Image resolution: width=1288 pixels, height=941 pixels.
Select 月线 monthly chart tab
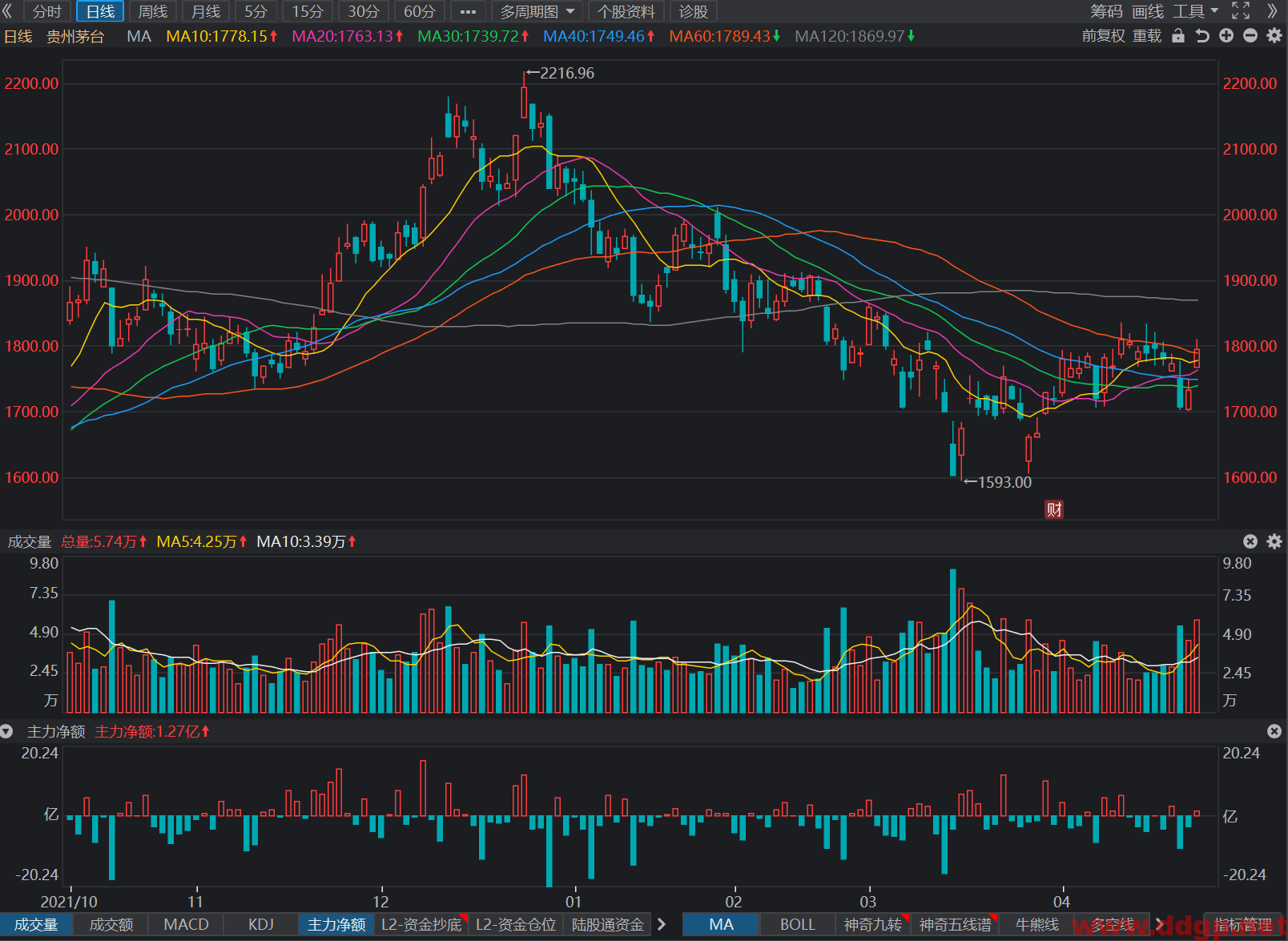[206, 12]
